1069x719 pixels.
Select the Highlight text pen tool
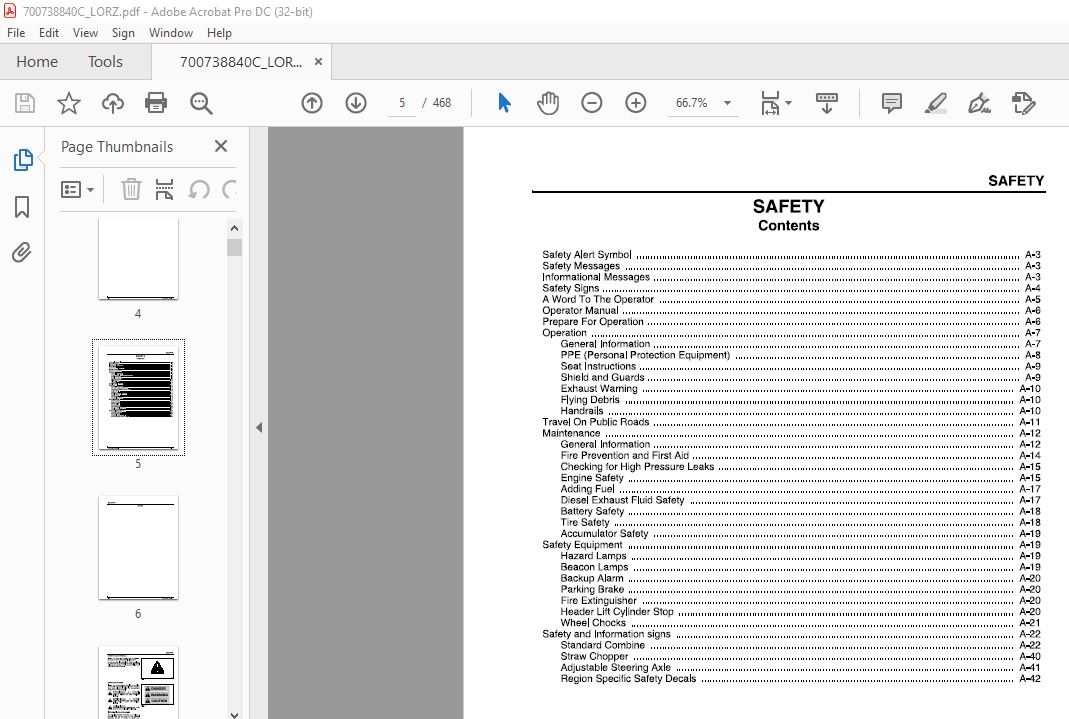coord(935,103)
